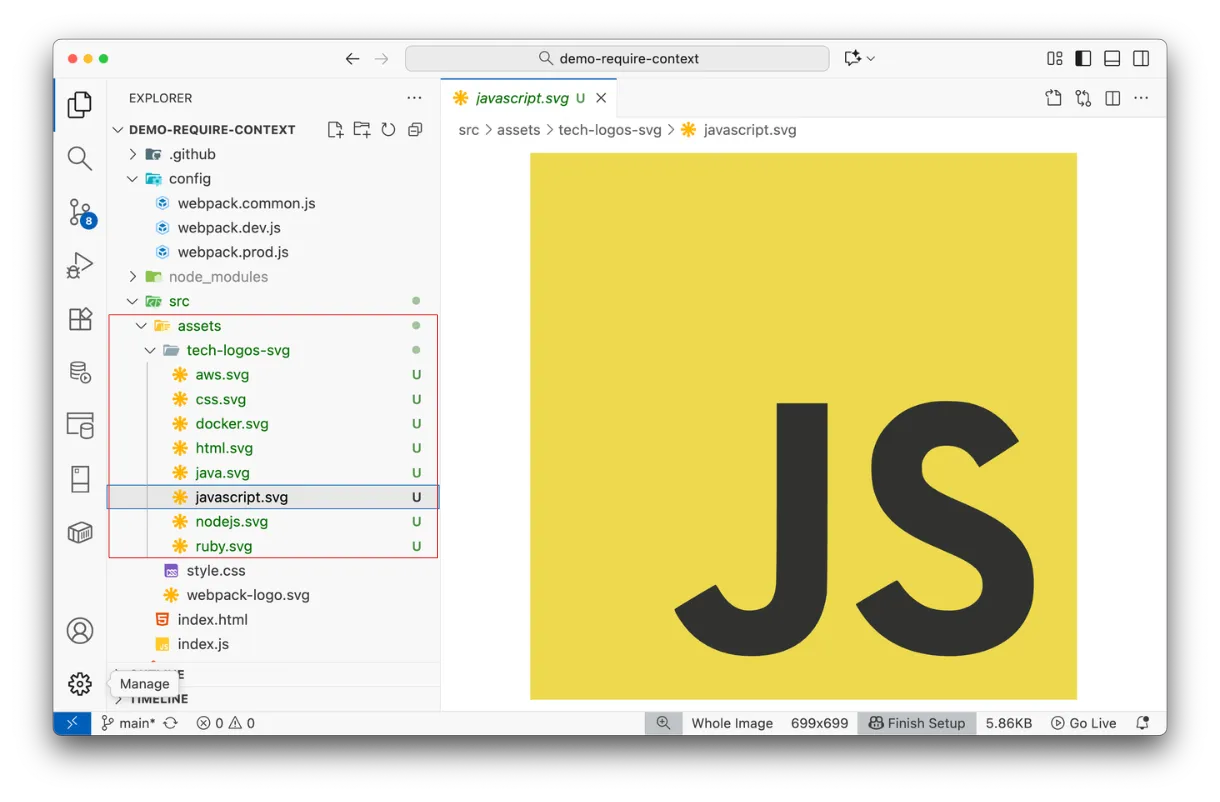Toggle the primary side bar visibility
The width and height of the screenshot is (1220, 802).
[x=1083, y=59]
